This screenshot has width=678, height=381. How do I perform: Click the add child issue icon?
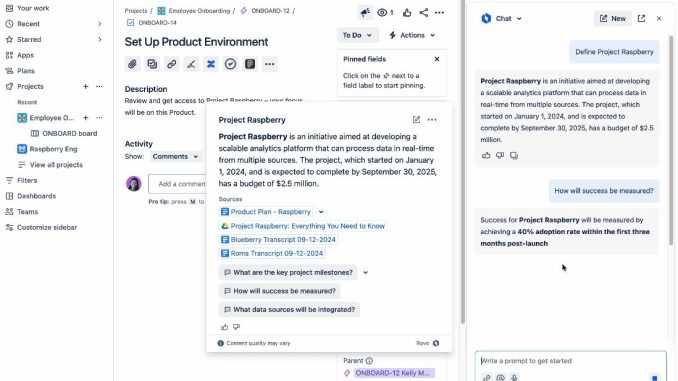pyautogui.click(x=152, y=64)
